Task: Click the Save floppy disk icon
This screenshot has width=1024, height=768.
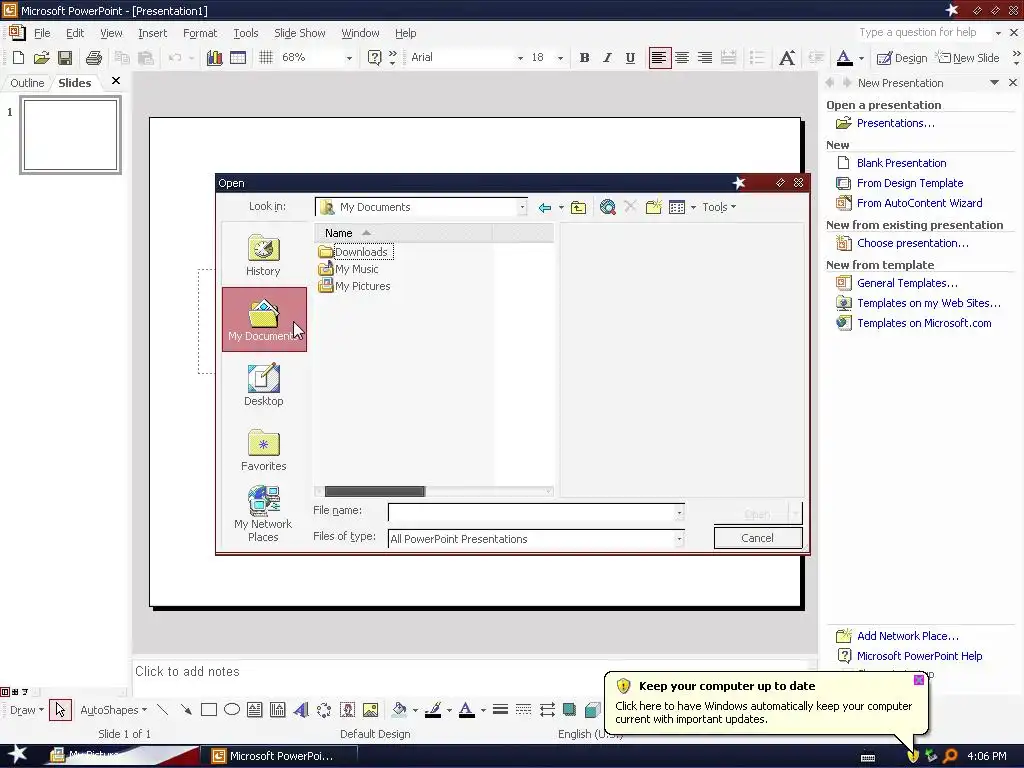Action: [65, 57]
